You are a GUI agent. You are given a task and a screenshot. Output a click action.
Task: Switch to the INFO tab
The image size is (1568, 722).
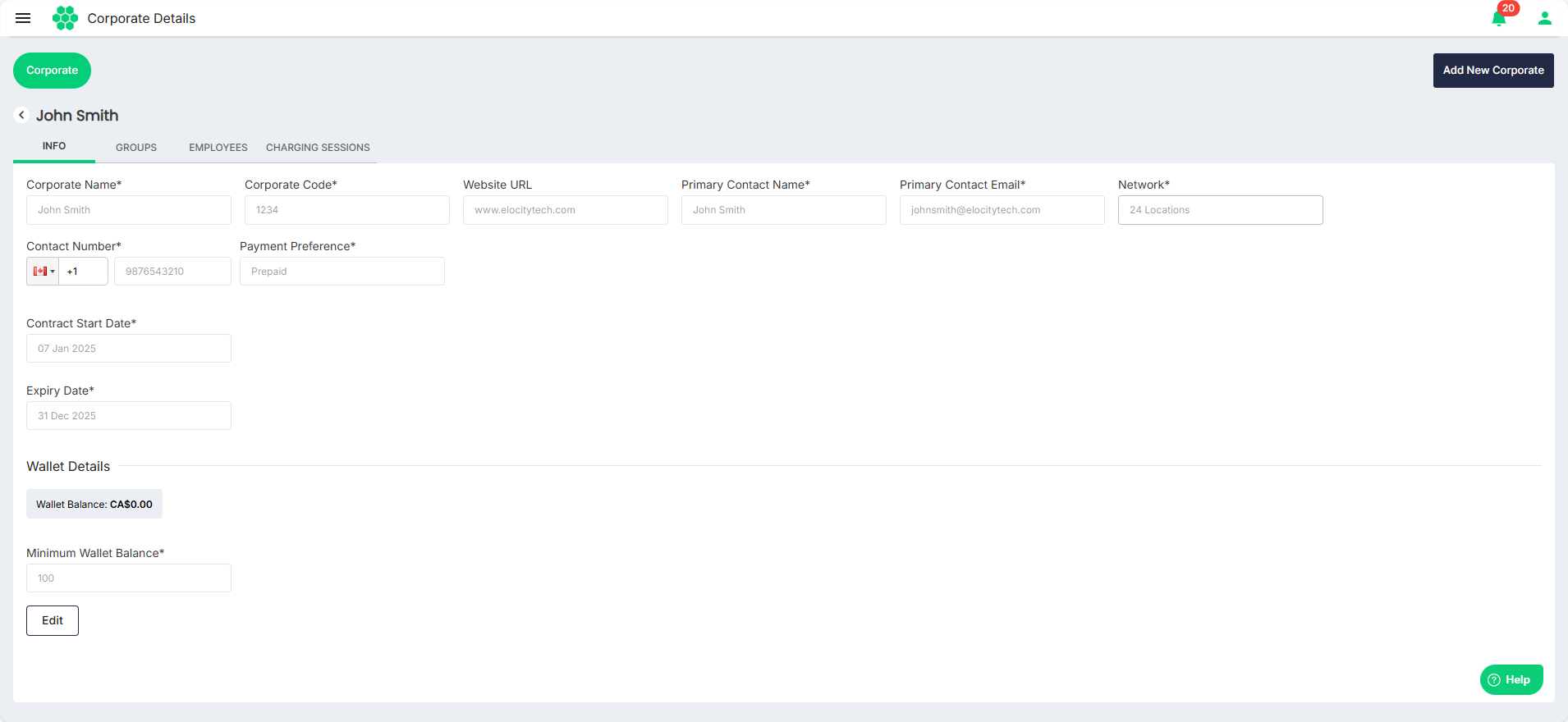click(54, 146)
